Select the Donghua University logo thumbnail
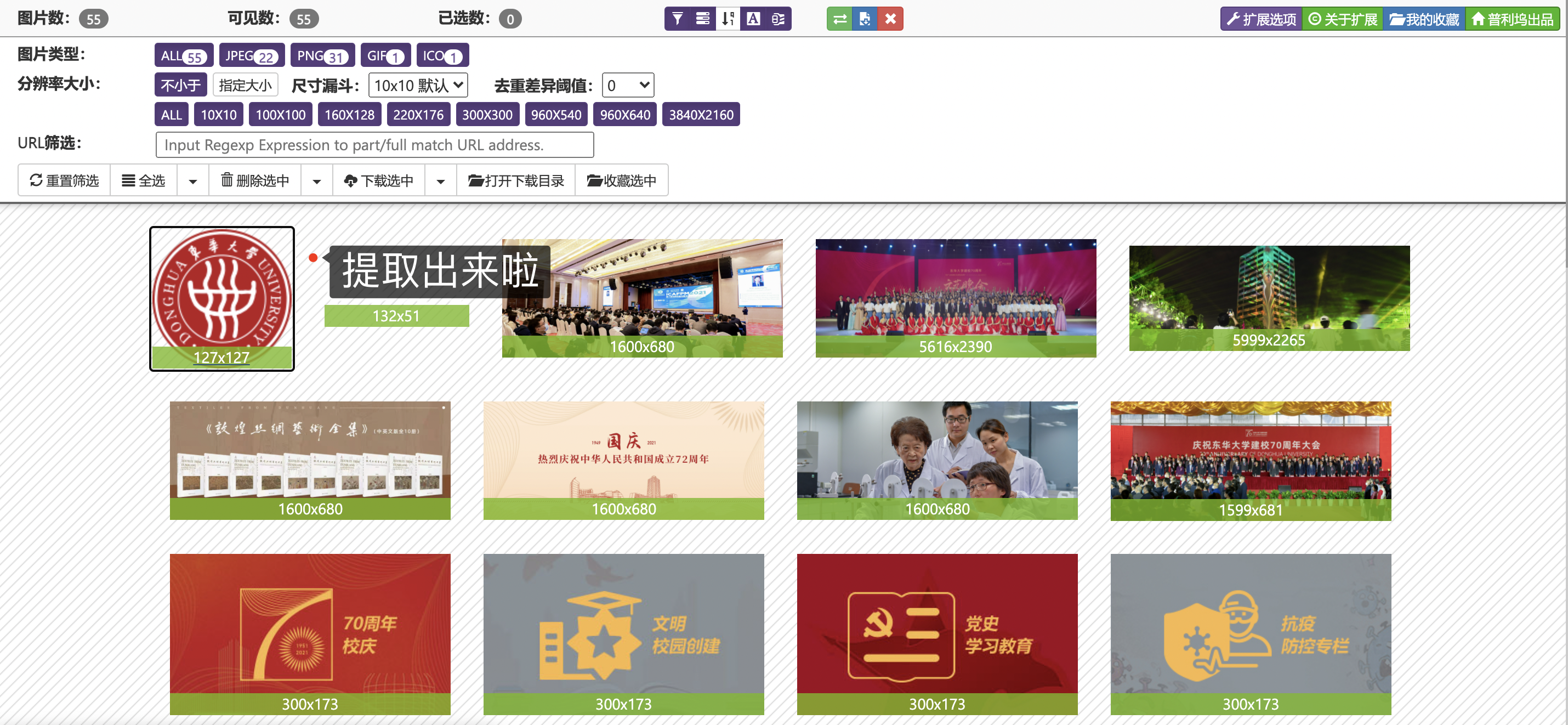This screenshot has height=725, width=1568. click(x=222, y=299)
